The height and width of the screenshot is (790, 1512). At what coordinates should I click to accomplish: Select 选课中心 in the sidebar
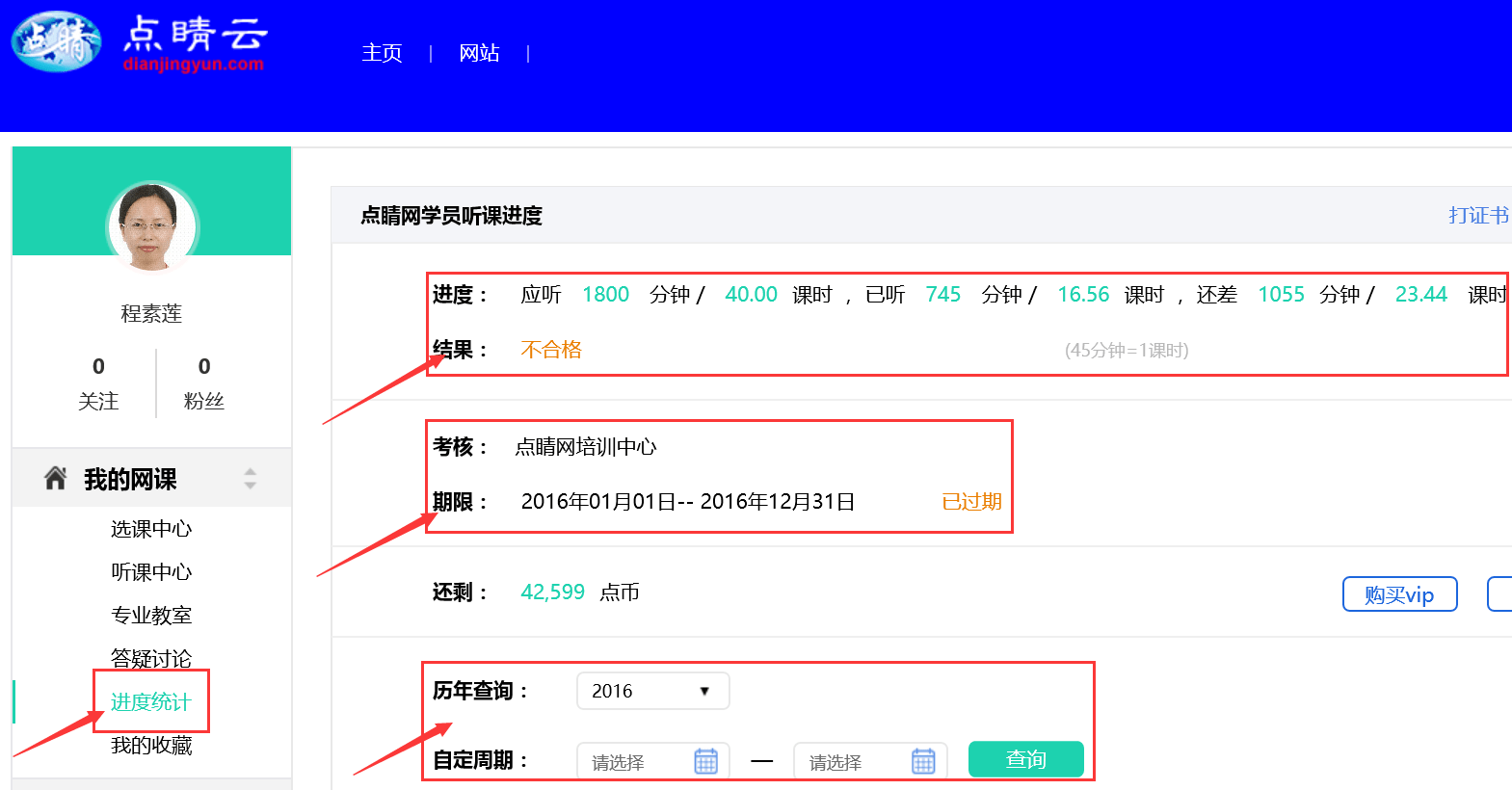151,529
